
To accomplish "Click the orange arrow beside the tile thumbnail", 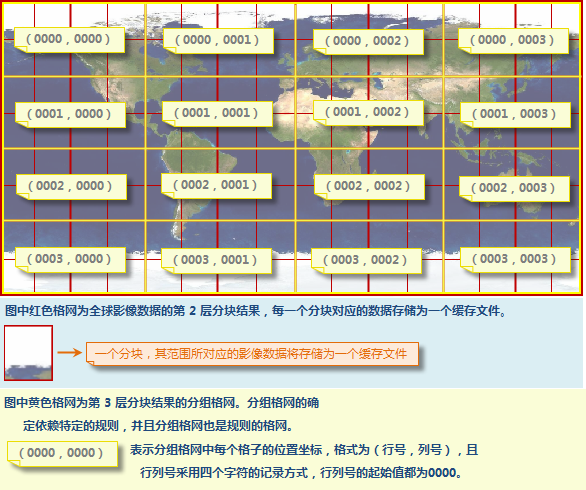I will (70, 352).
